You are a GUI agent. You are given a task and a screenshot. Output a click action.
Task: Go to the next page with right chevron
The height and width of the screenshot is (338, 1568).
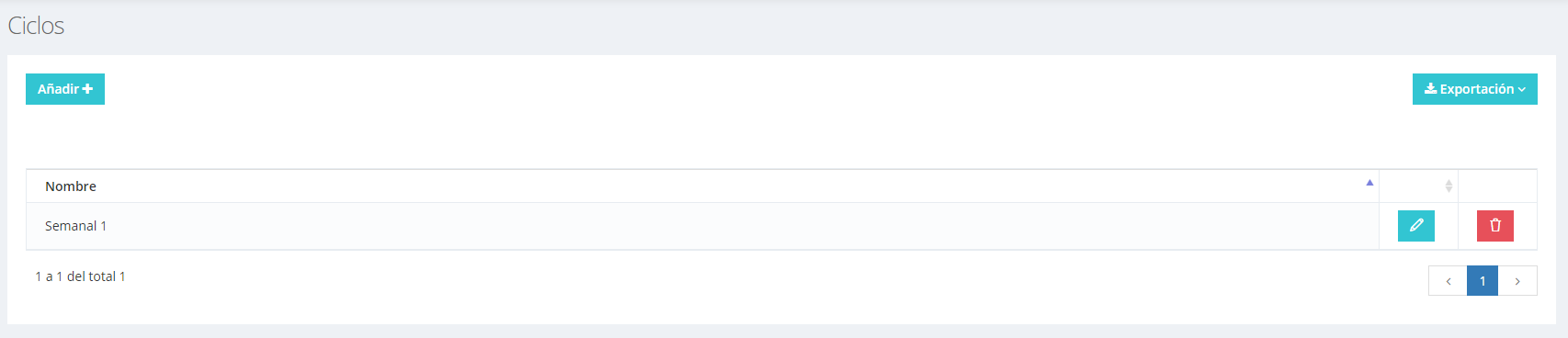point(1517,281)
